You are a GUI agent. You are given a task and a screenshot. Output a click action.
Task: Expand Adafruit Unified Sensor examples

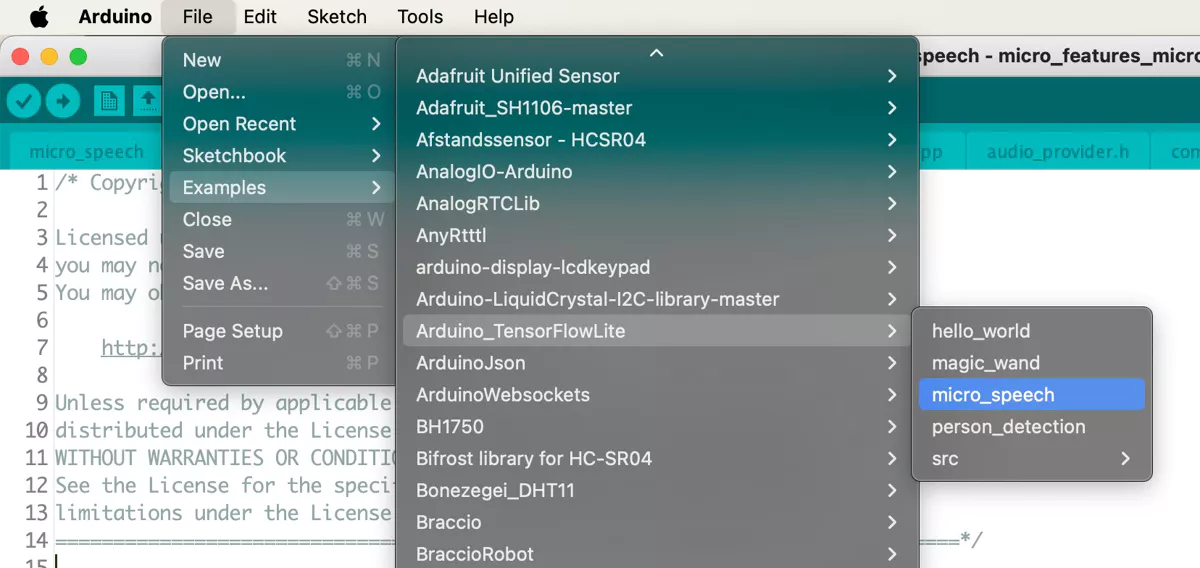(657, 76)
